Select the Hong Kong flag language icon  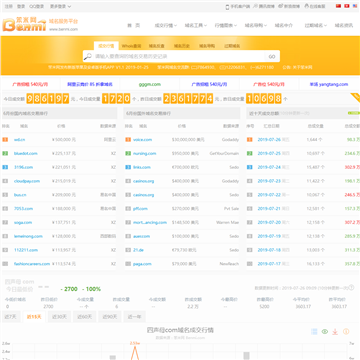pyautogui.click(x=347, y=6)
